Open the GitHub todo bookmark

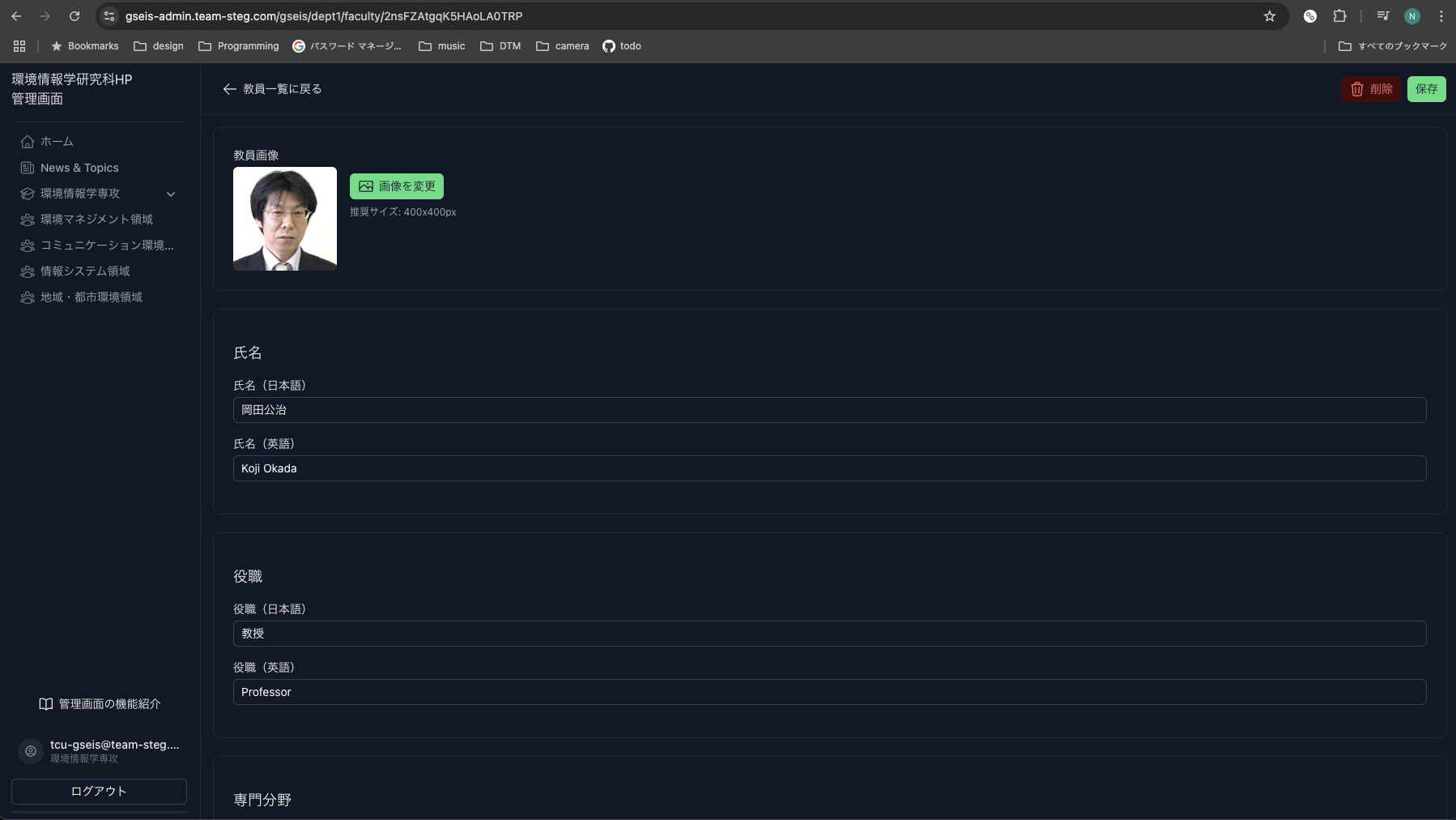(621, 46)
